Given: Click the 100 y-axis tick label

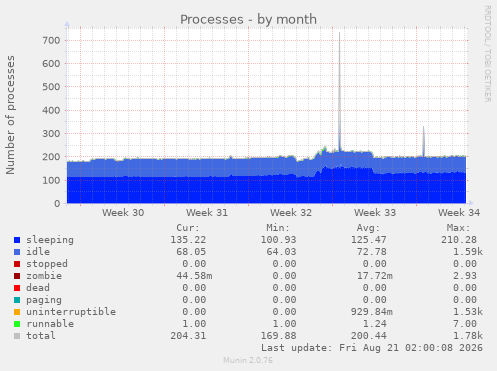Looking at the screenshot, I should point(51,181).
